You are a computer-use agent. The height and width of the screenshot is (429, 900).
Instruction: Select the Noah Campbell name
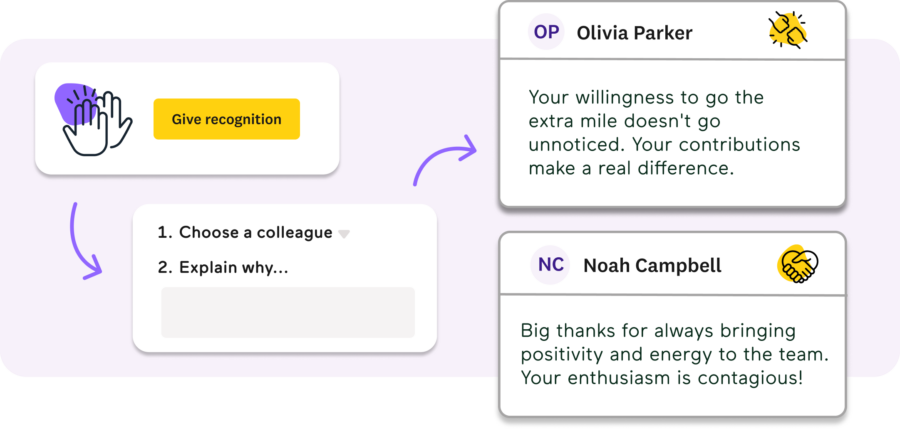pyautogui.click(x=653, y=265)
